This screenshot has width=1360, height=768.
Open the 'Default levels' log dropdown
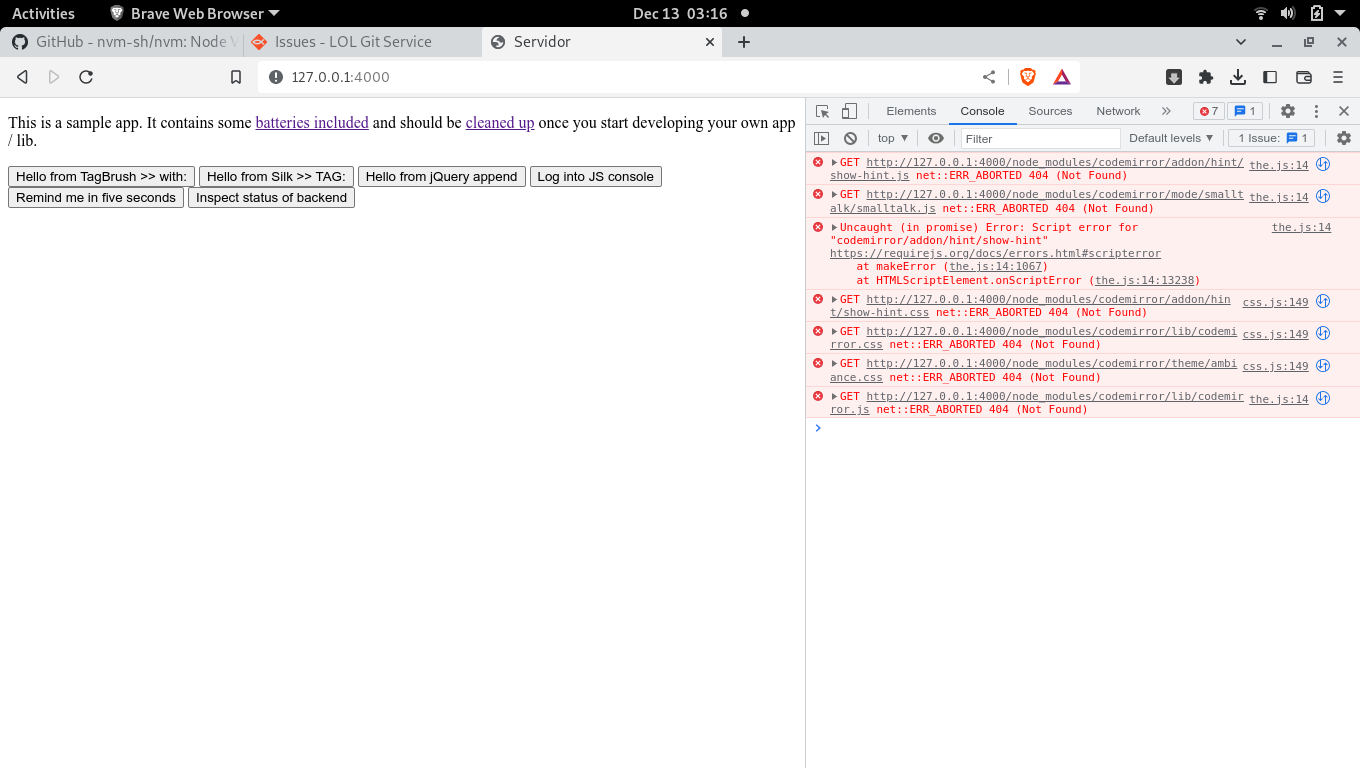click(1171, 138)
